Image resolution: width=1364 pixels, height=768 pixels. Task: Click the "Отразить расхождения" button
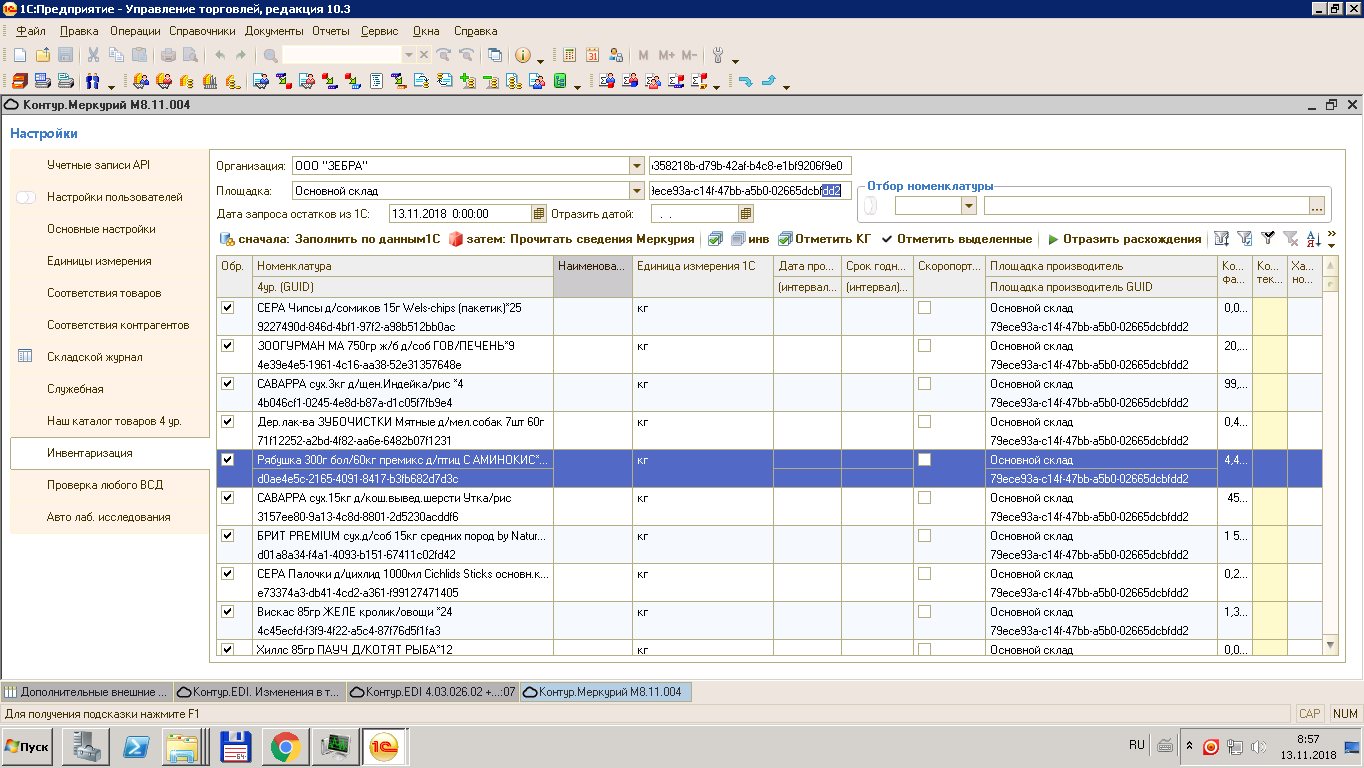[1124, 239]
